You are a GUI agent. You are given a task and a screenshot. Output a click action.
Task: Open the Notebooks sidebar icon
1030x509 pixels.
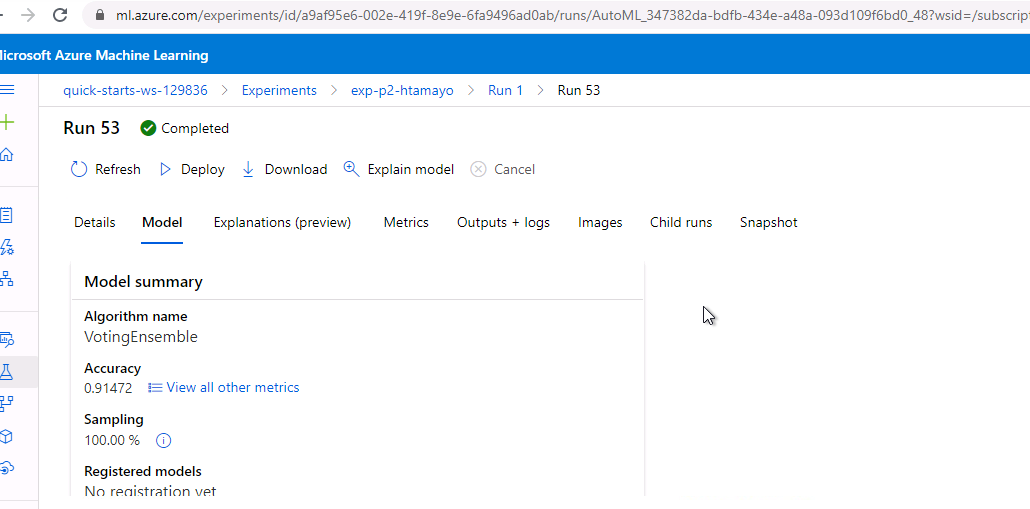click(x=7, y=215)
